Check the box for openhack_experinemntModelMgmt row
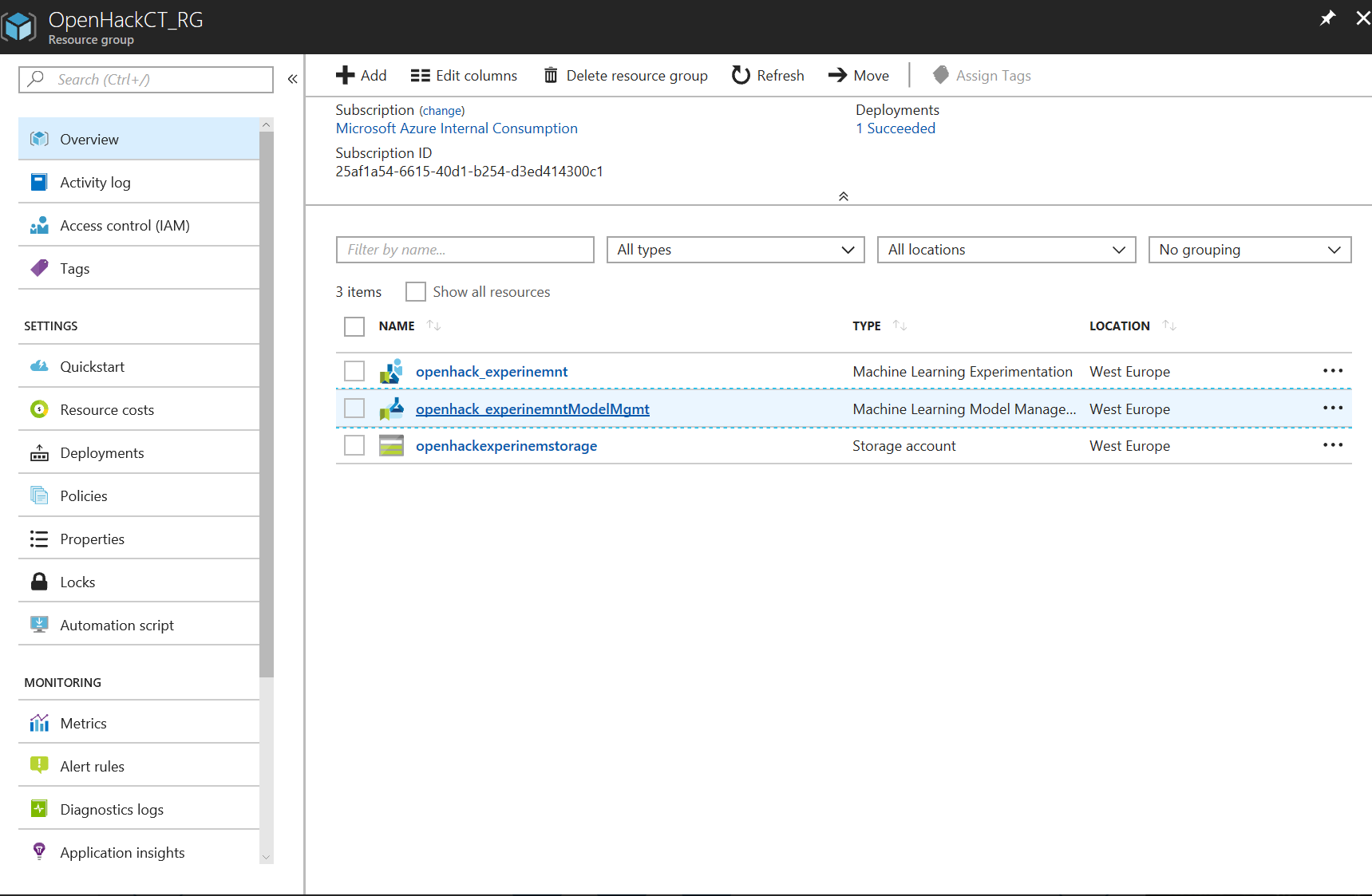 [x=354, y=409]
